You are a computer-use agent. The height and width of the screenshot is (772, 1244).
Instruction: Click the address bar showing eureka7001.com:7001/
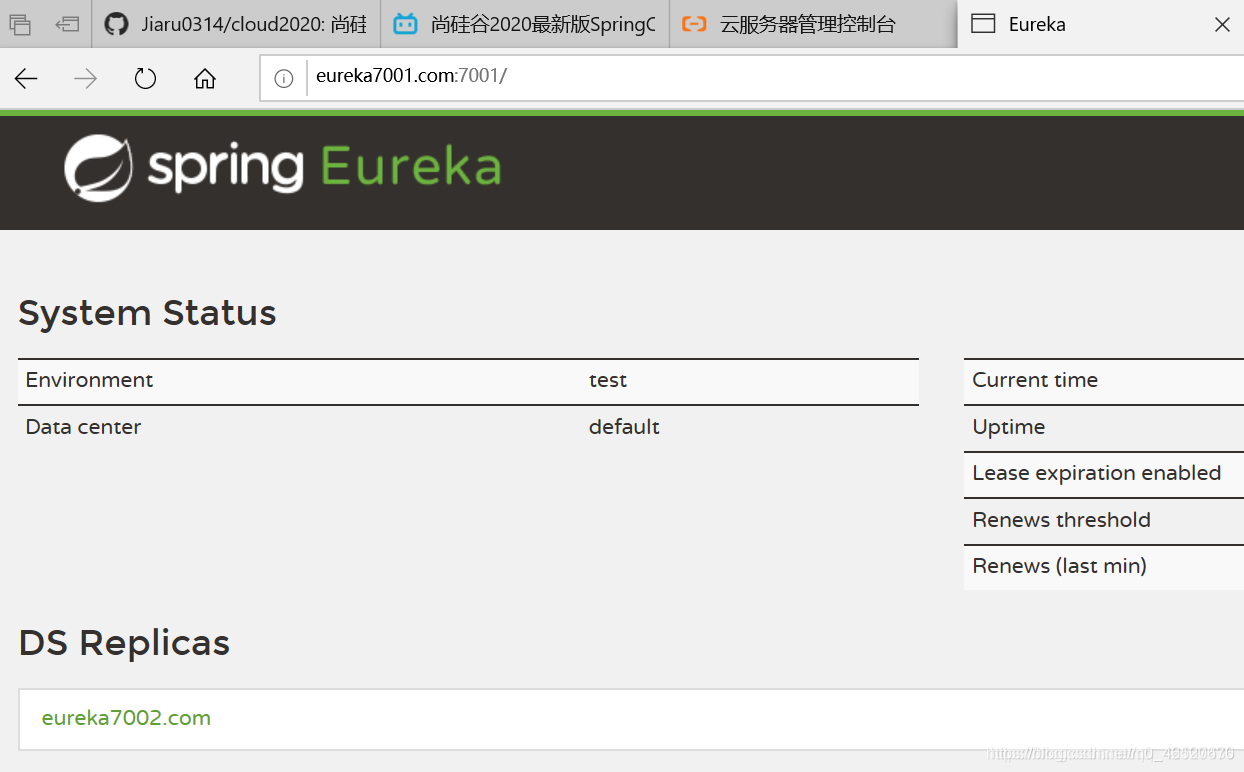[752, 77]
